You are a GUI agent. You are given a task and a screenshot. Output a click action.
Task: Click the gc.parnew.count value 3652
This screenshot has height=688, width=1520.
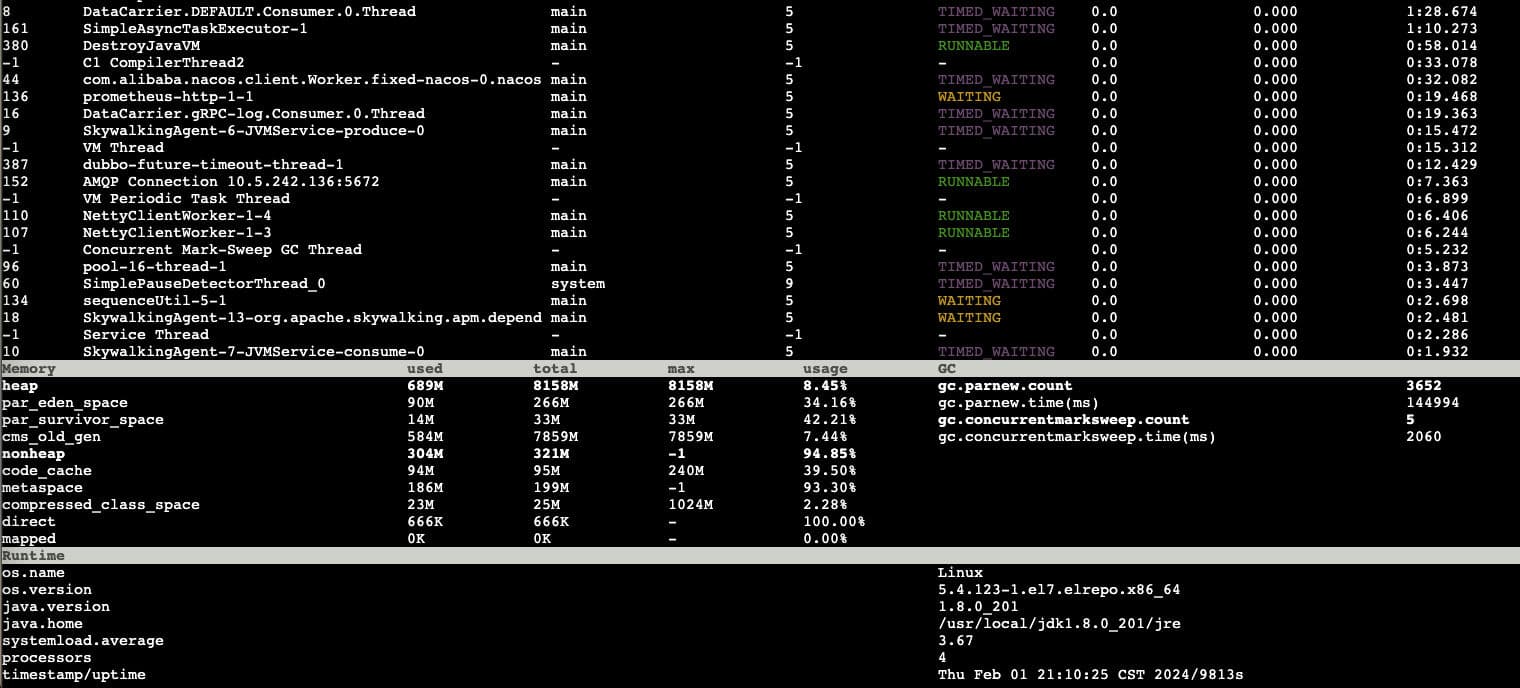(x=1422, y=385)
